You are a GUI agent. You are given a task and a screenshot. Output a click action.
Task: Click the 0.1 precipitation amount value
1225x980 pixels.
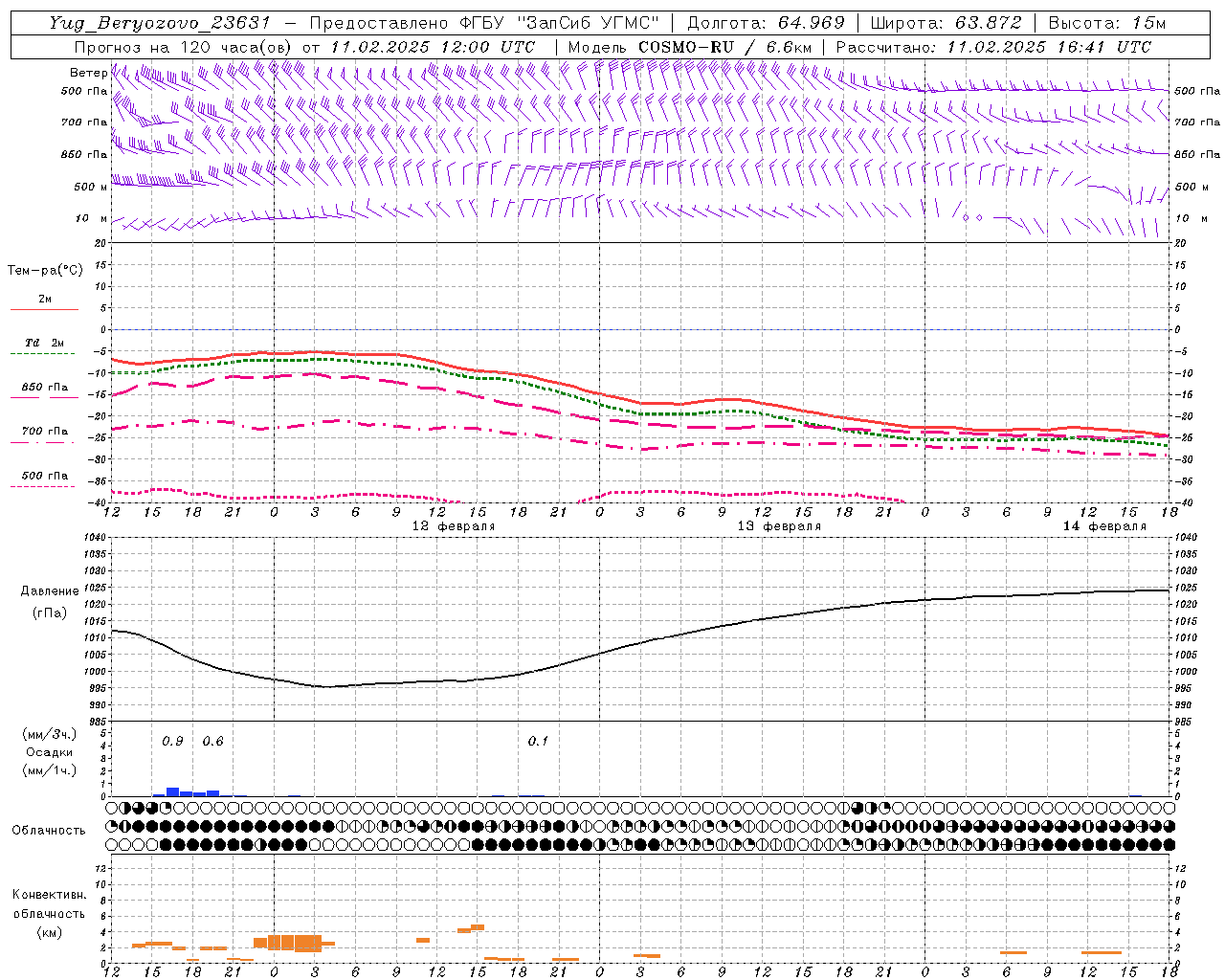[x=538, y=742]
